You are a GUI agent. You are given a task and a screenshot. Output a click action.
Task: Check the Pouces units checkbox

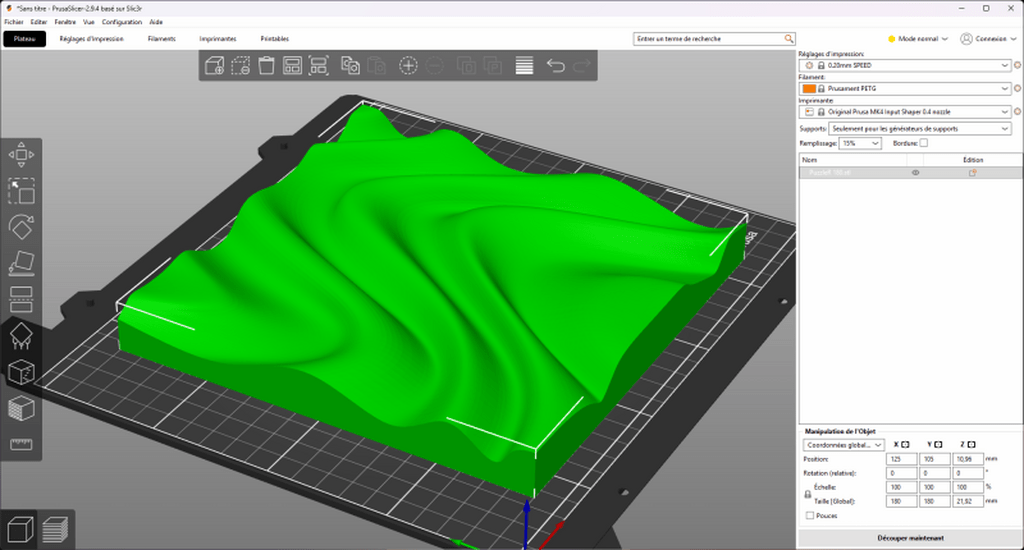[x=809, y=516]
